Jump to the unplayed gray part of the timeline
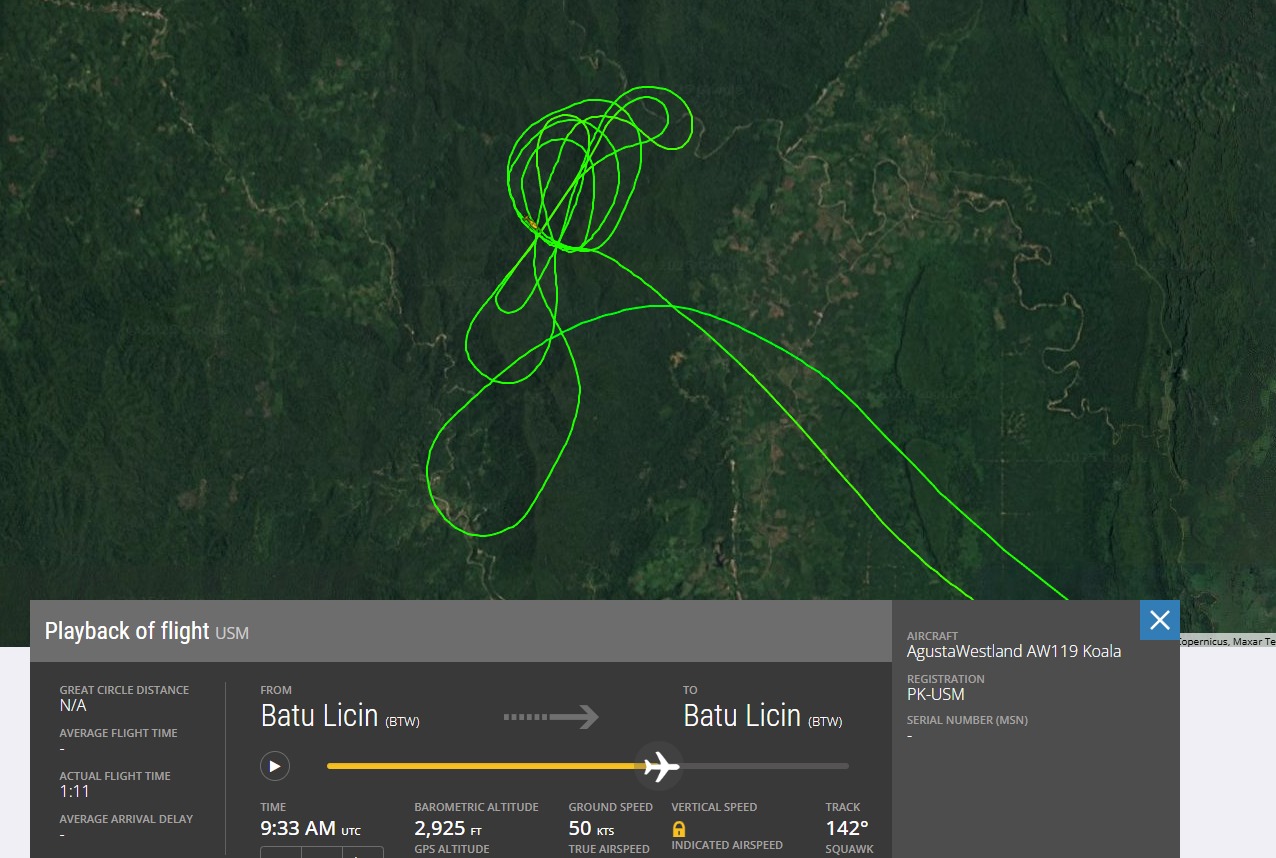Screen dimensions: 1276x858 tap(765, 767)
